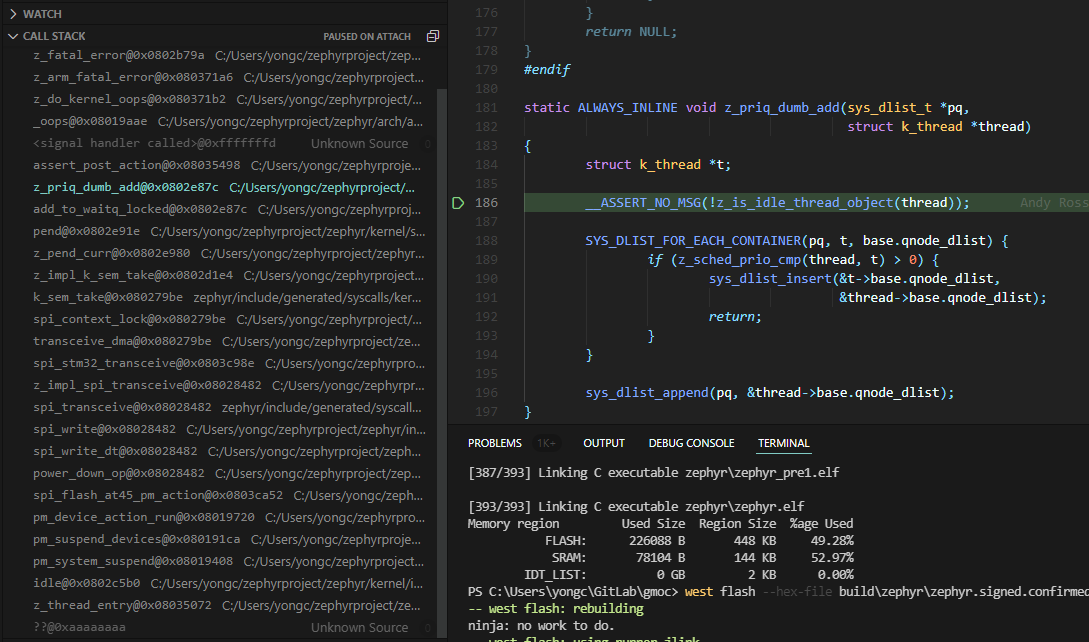Viewport: 1089px width, 642px height.
Task: Click __ASSERT_NO_MSG on line 186
Action: (643, 203)
